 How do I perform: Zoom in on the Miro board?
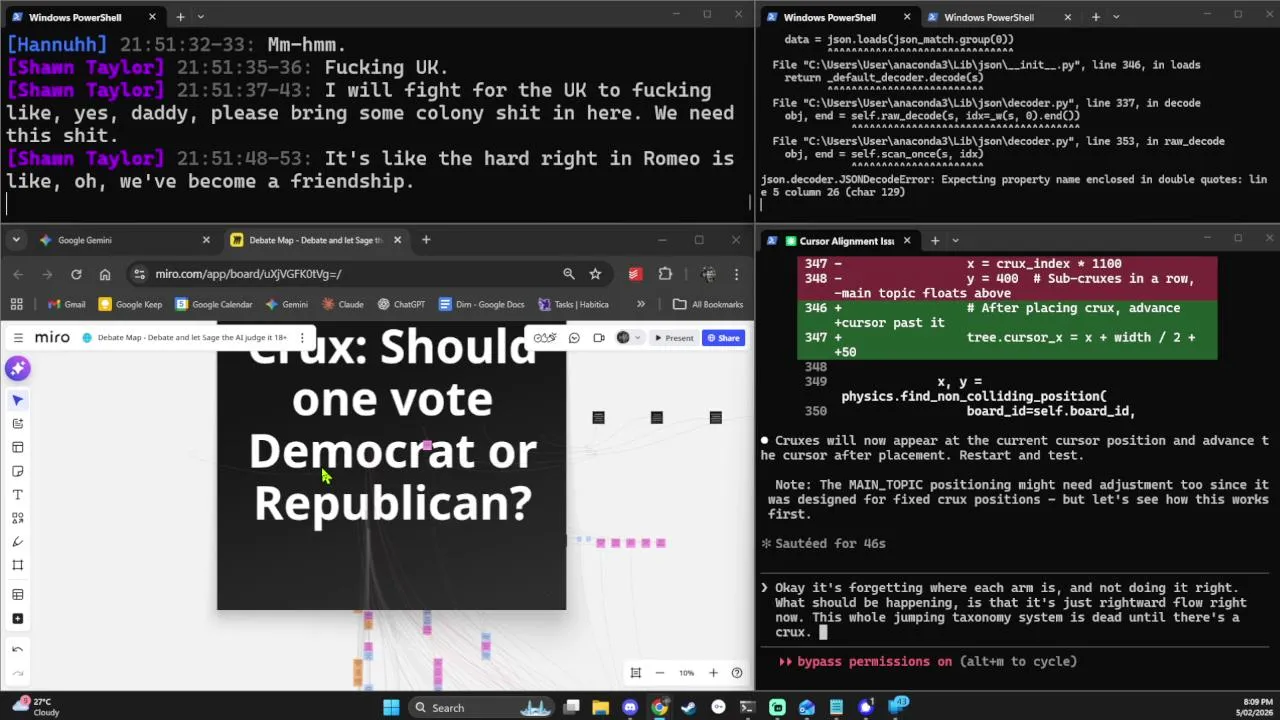713,673
